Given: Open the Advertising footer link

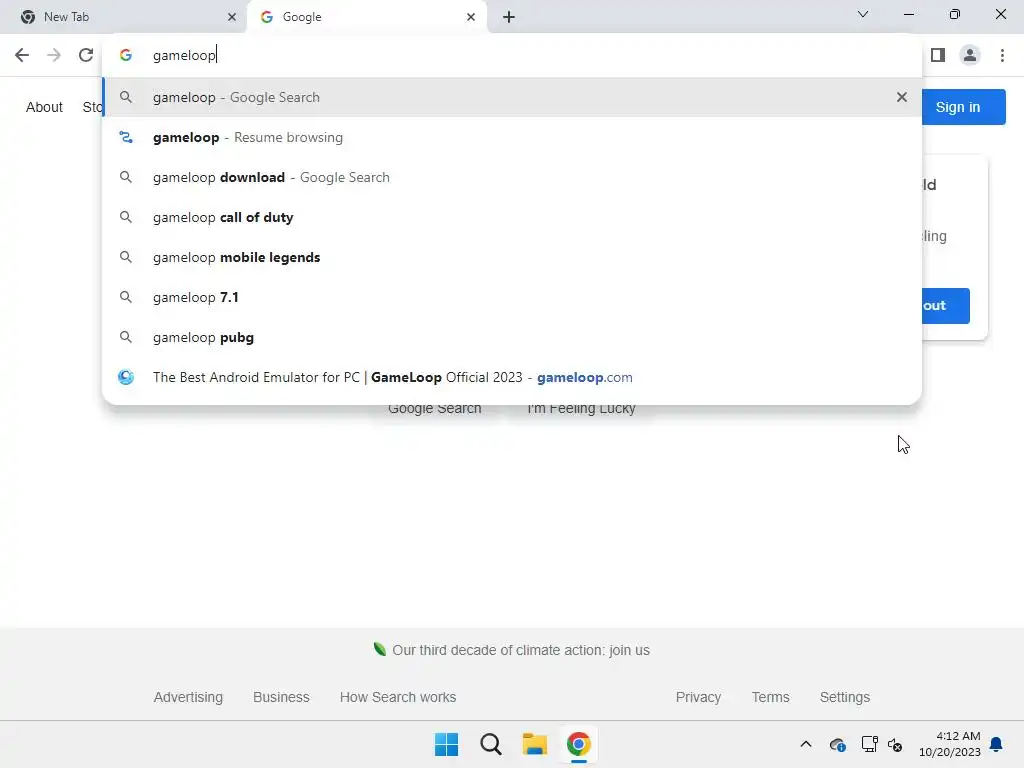Looking at the screenshot, I should pos(188,697).
